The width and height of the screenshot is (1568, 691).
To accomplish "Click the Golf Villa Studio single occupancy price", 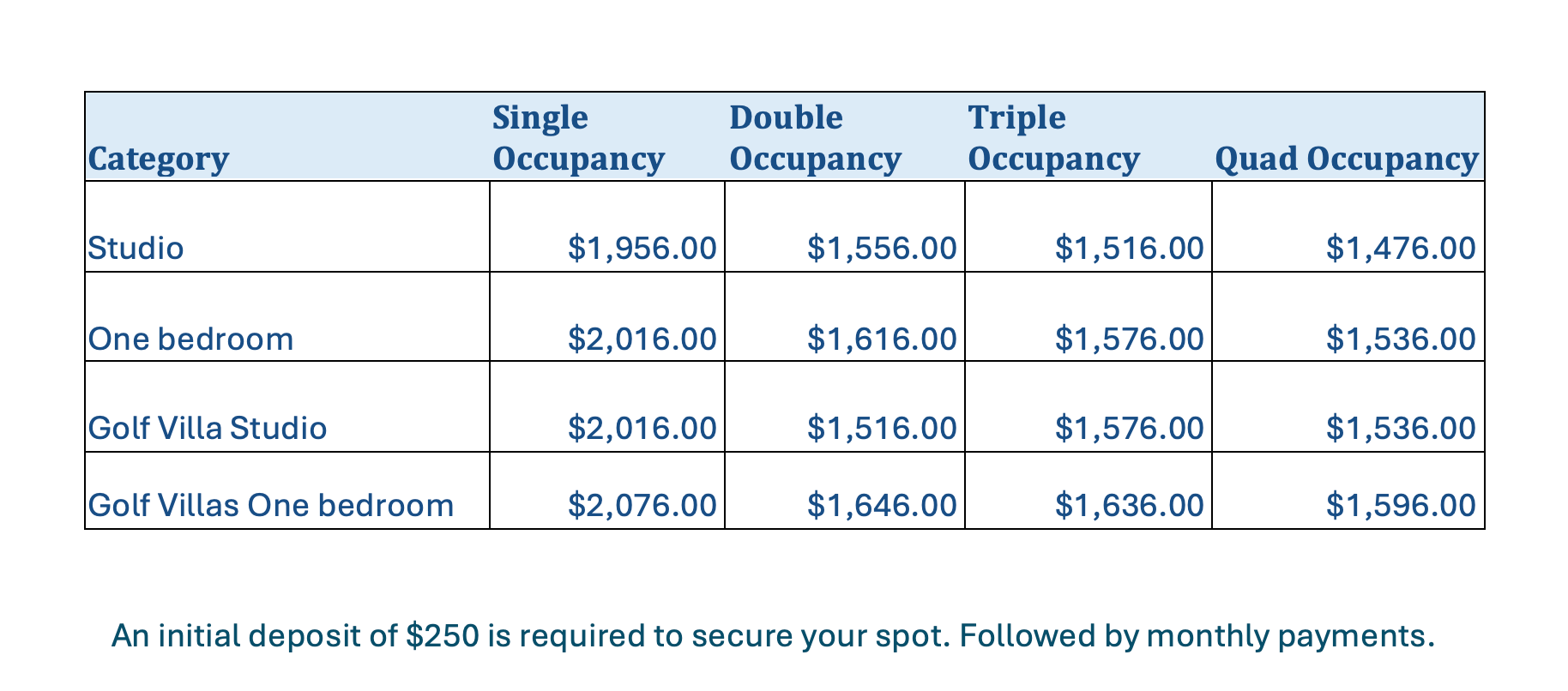I will click(x=642, y=427).
